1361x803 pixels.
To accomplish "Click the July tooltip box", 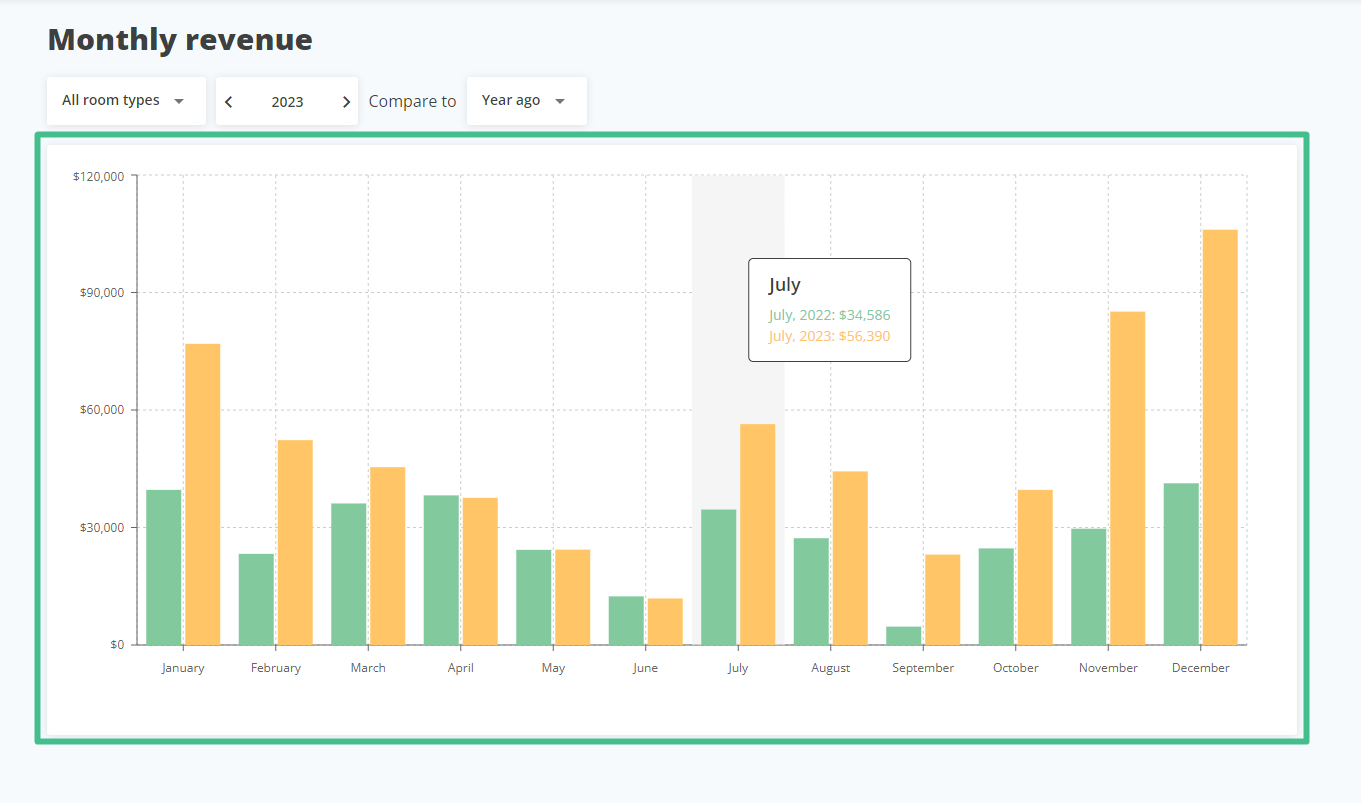I will [829, 310].
